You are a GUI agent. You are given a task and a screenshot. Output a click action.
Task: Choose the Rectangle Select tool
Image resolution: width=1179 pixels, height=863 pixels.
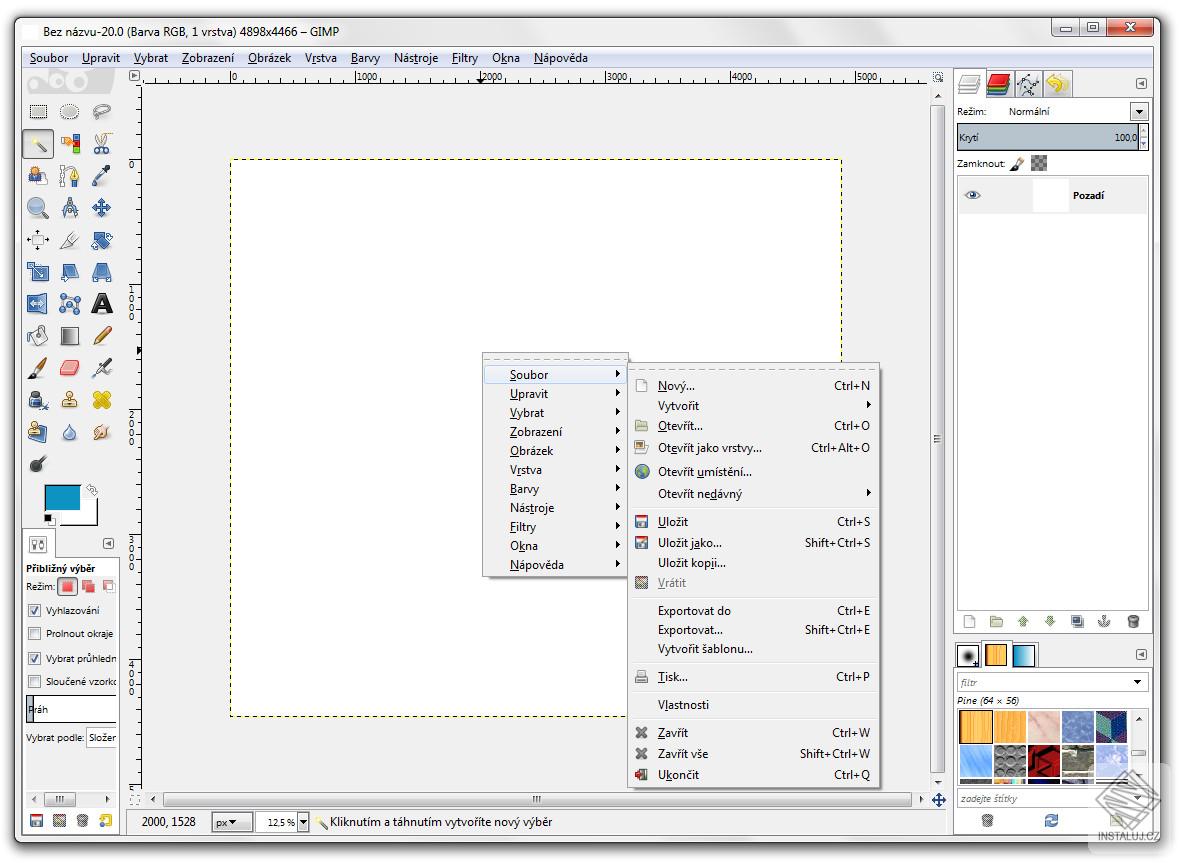point(37,112)
